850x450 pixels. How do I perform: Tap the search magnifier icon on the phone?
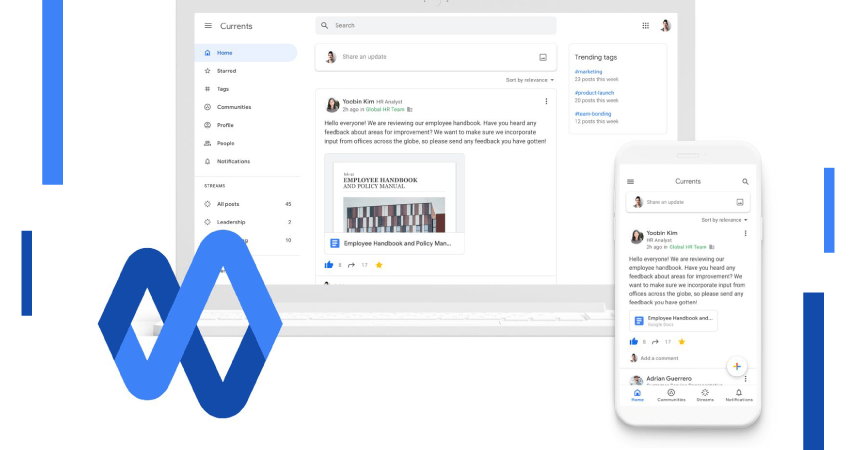pyautogui.click(x=745, y=182)
